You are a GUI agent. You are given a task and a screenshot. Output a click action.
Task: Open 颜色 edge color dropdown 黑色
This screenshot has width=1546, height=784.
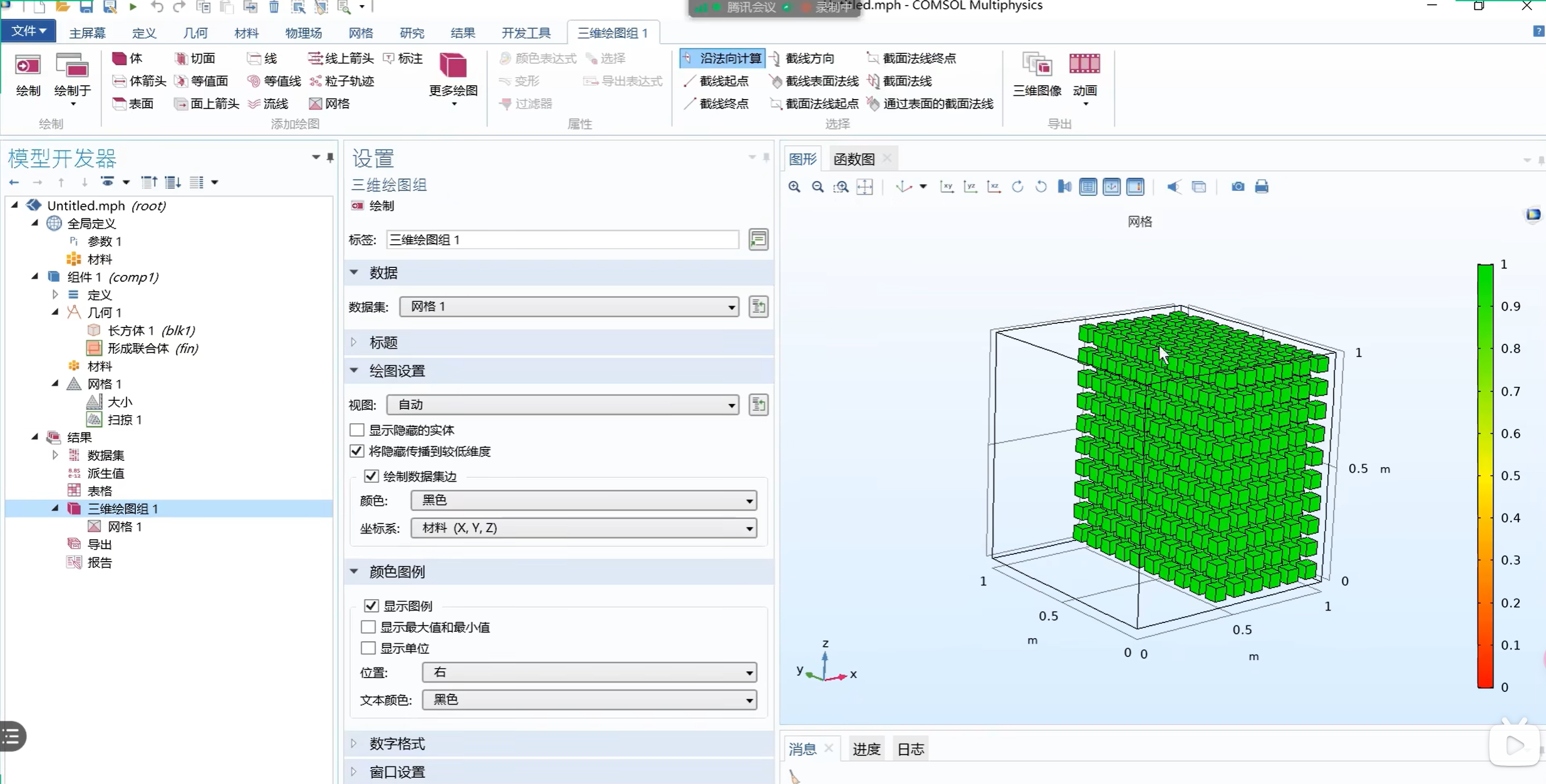tap(583, 500)
